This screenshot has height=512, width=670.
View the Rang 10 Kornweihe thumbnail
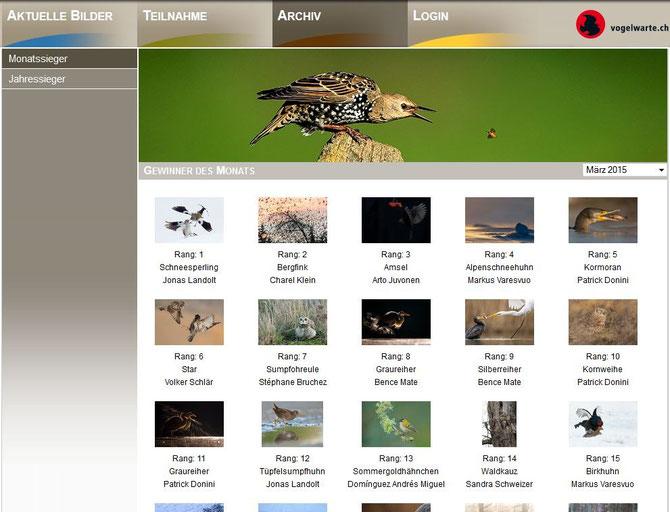(603, 322)
